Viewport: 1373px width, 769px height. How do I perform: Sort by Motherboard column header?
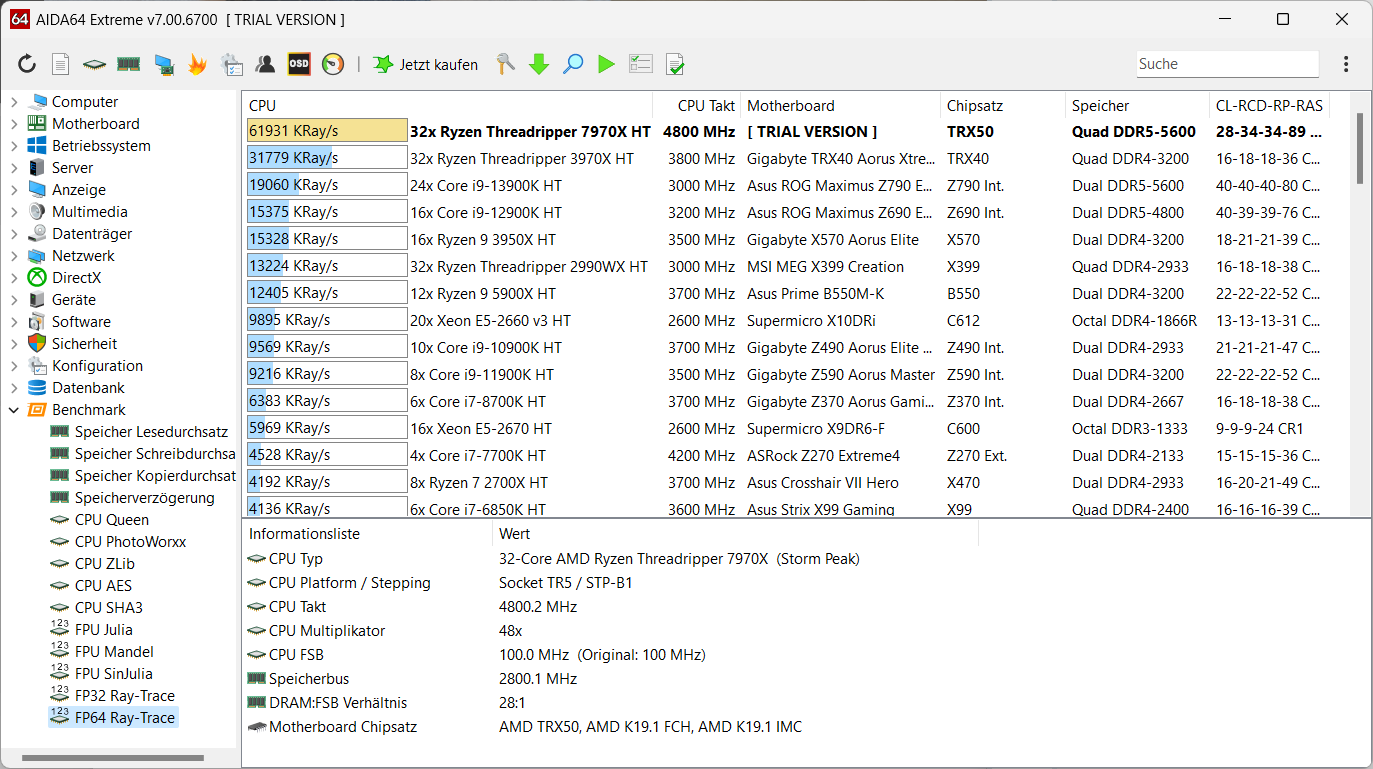point(840,106)
